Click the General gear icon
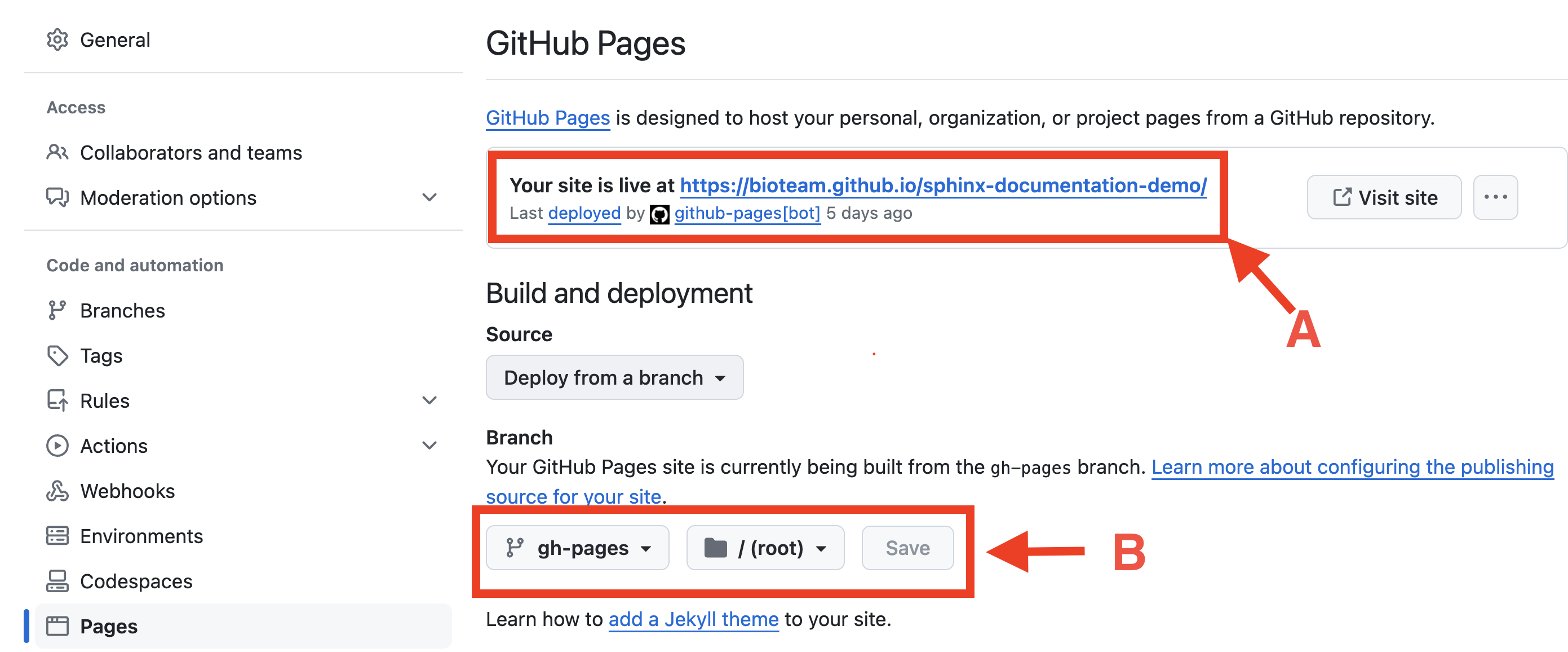 point(57,39)
